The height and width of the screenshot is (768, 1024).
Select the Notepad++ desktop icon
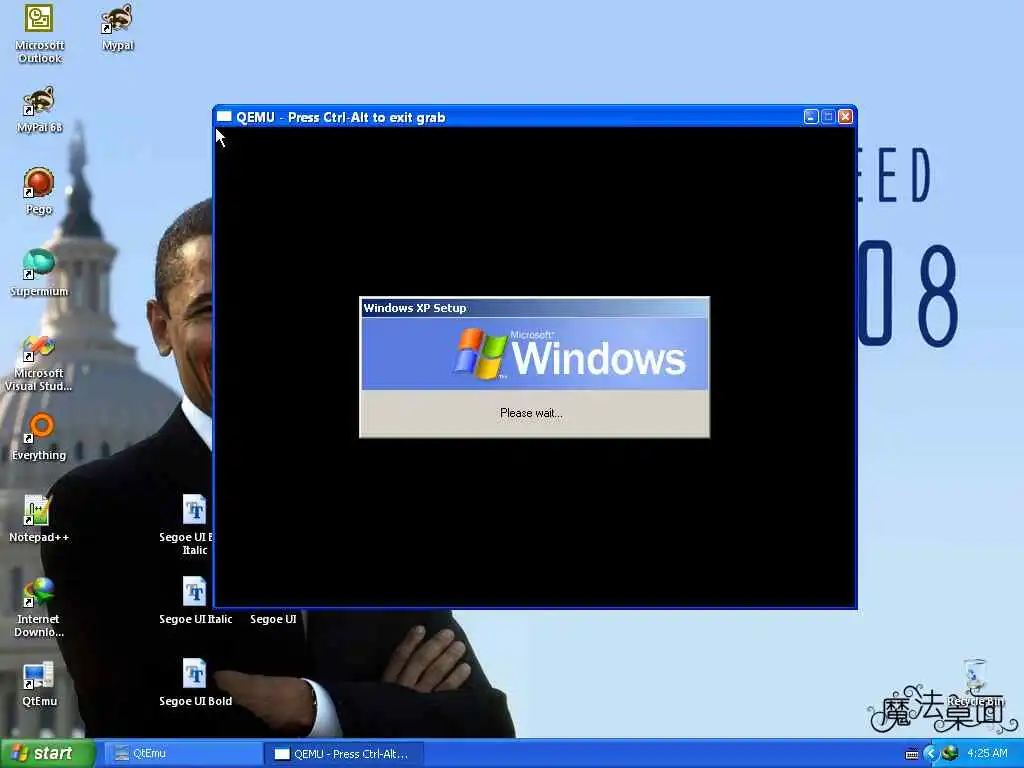39,519
